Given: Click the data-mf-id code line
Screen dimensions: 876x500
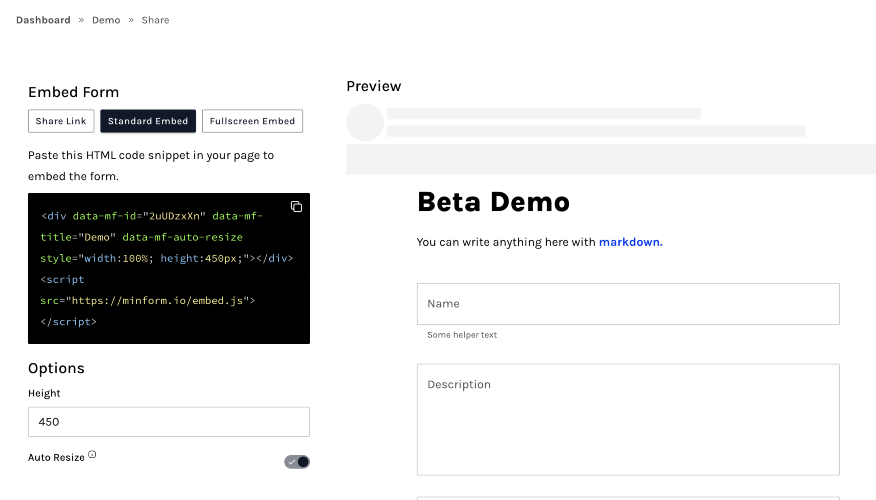Looking at the screenshot, I should tap(151, 216).
